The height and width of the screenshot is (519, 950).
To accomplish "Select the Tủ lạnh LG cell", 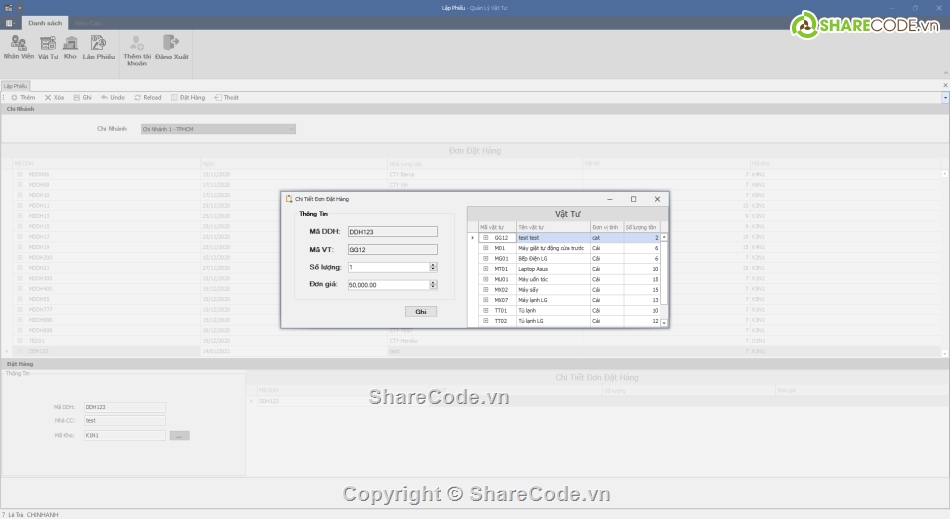I will pyautogui.click(x=553, y=321).
